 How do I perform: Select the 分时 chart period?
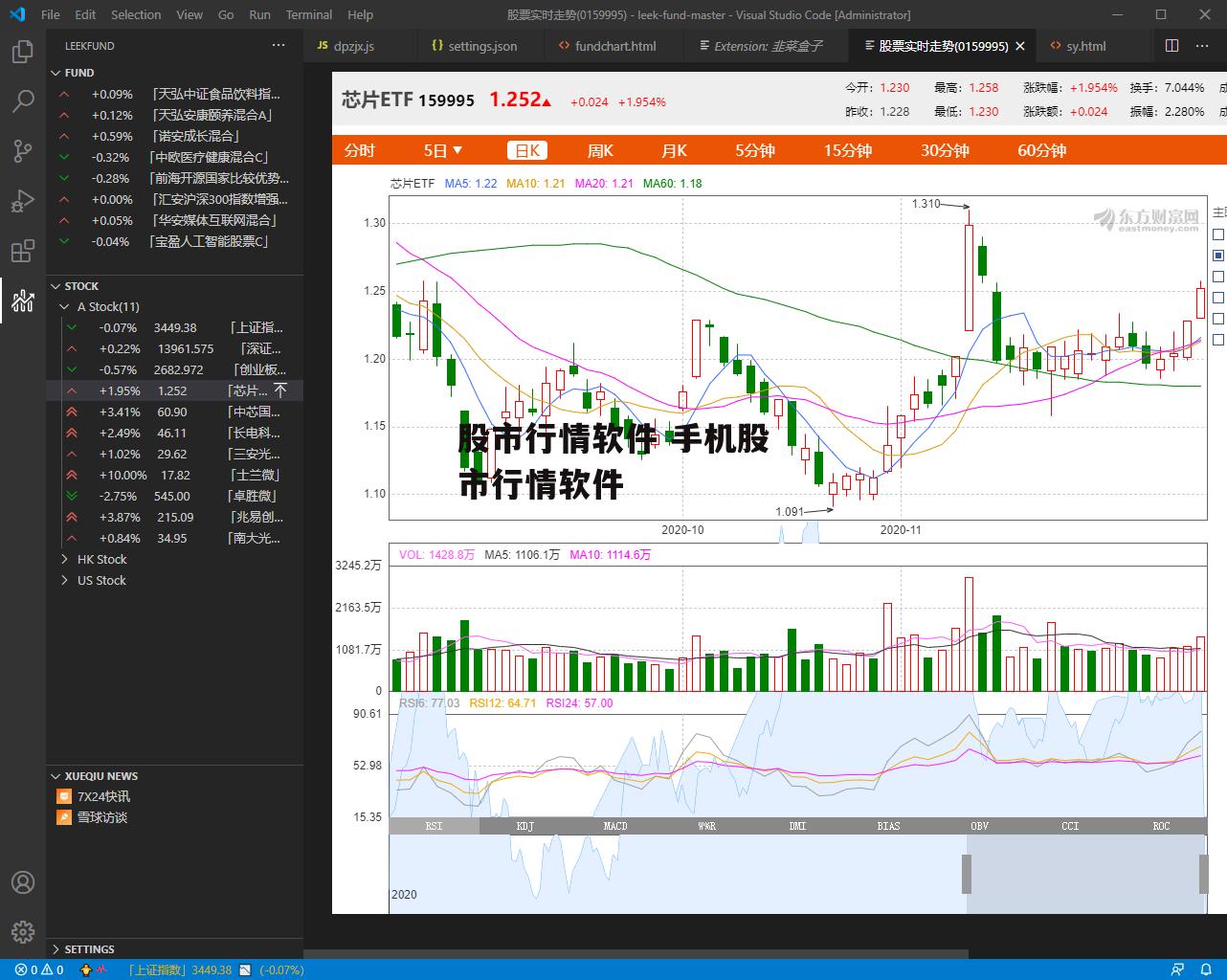[360, 150]
